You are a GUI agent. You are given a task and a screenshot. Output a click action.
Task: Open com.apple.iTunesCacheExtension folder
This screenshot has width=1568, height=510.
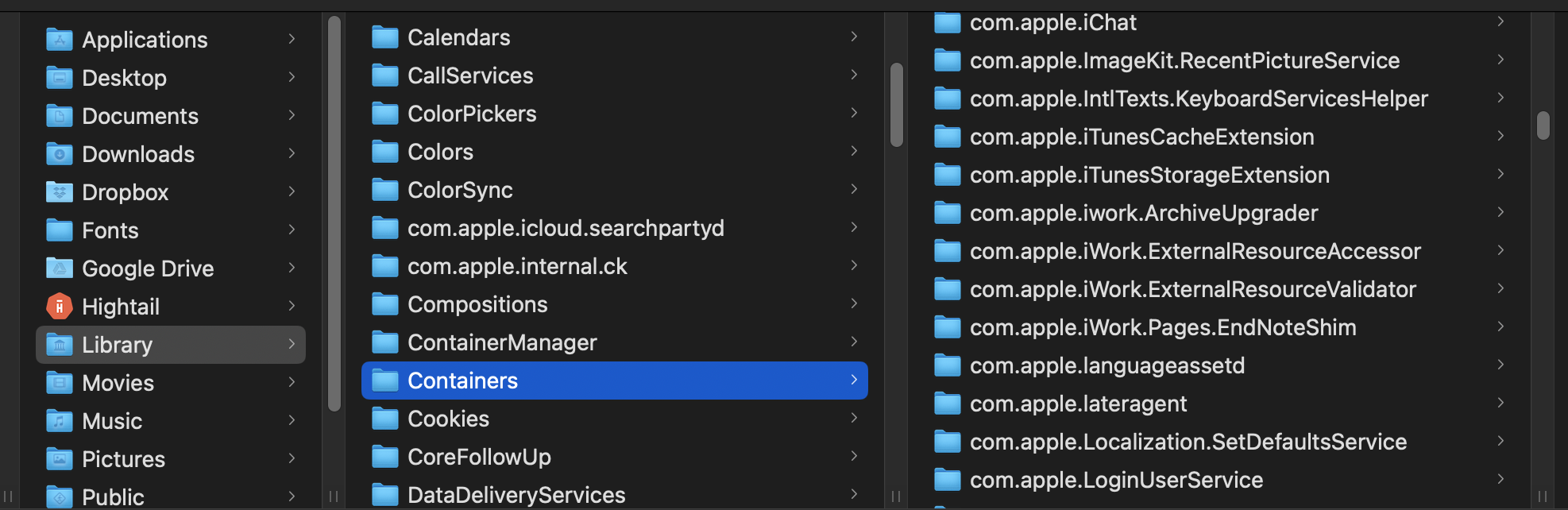pyautogui.click(x=1141, y=137)
